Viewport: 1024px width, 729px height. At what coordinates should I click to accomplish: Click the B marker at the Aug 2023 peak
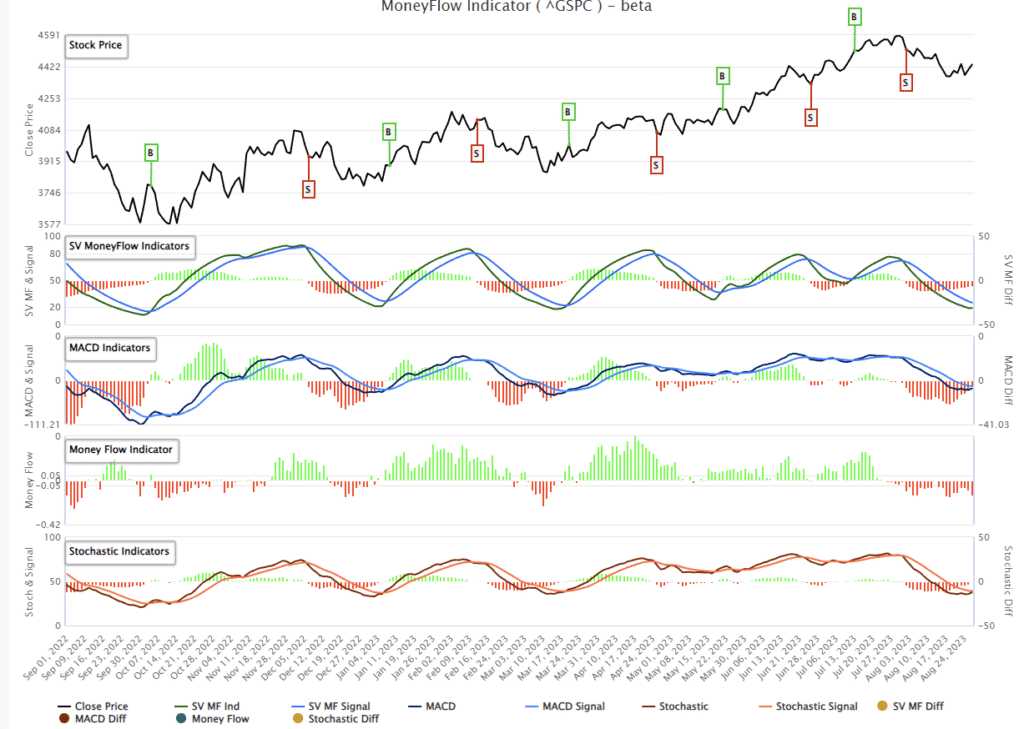pos(853,16)
